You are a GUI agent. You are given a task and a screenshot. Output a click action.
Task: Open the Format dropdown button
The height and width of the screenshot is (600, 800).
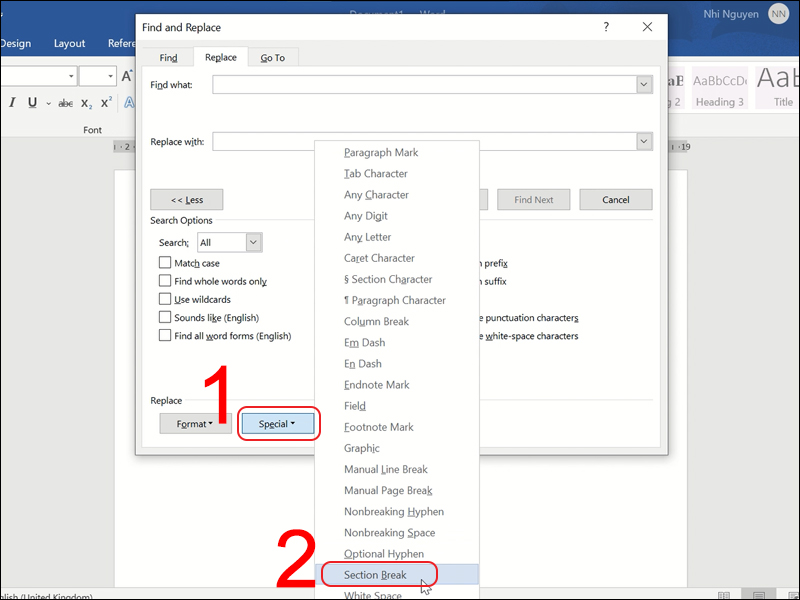(x=195, y=424)
